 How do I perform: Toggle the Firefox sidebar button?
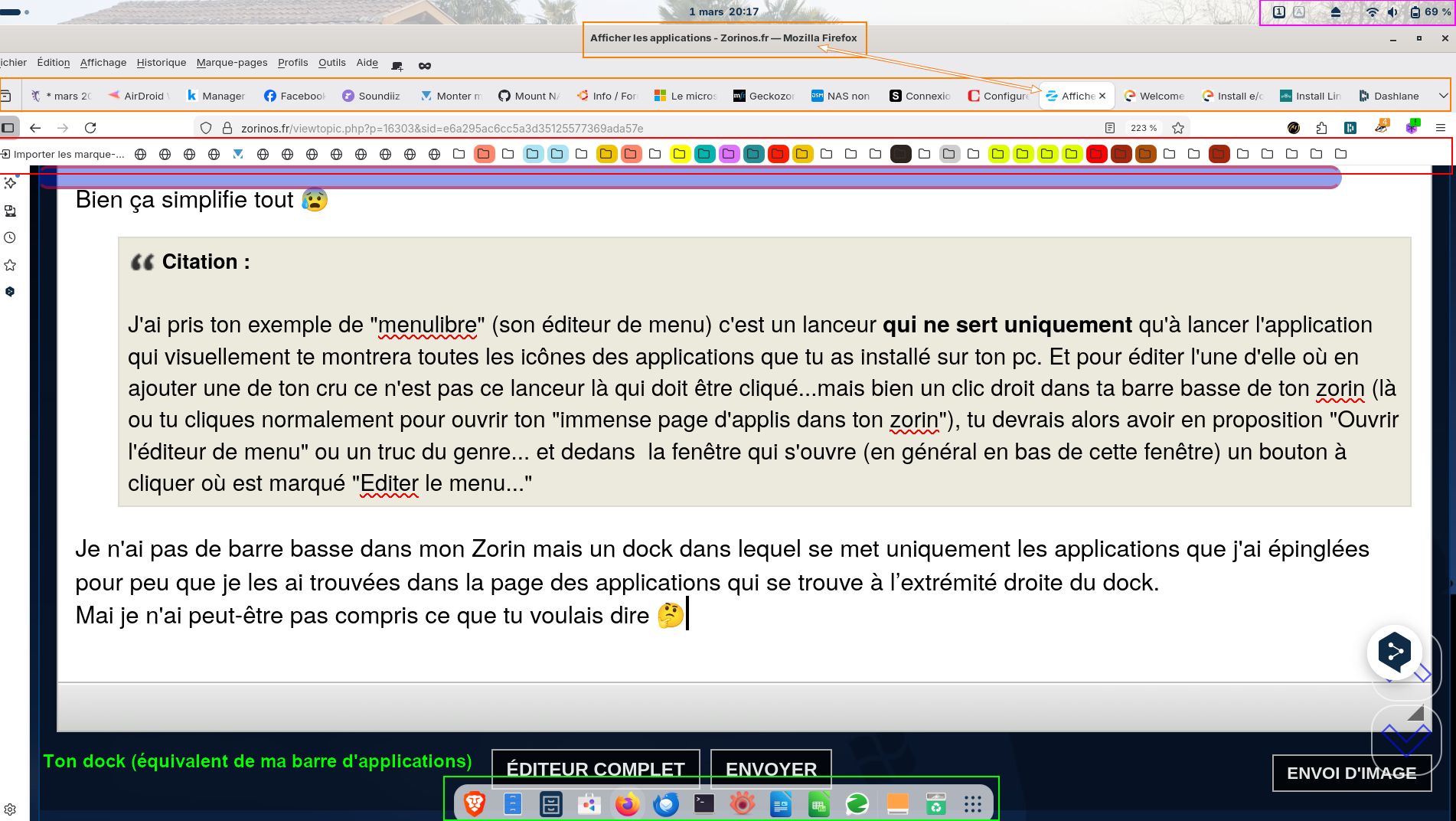[8, 128]
